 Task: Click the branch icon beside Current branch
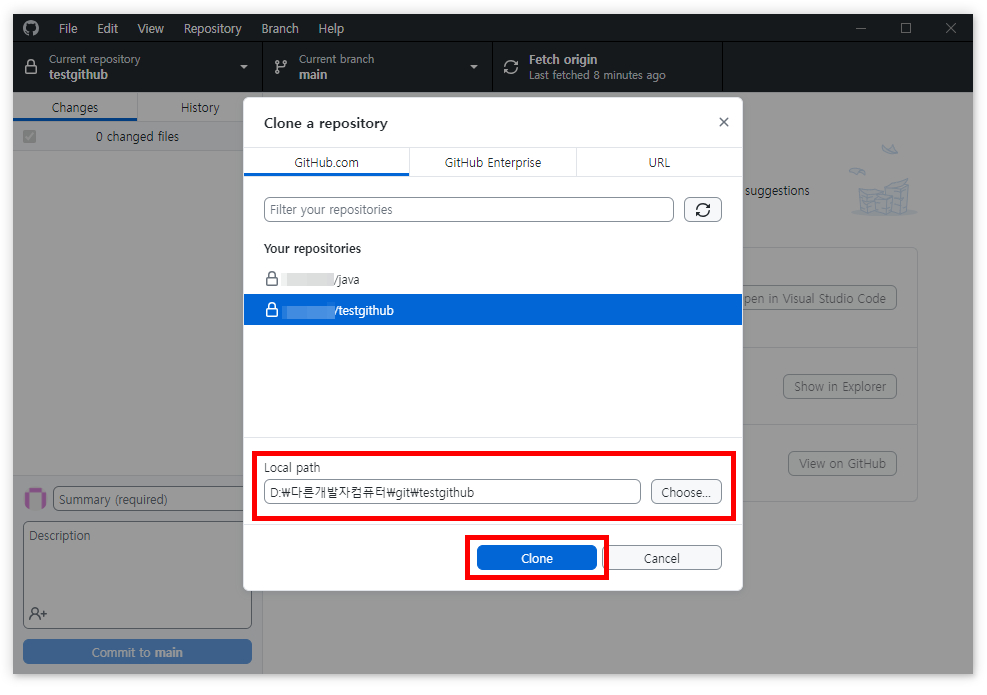[281, 67]
